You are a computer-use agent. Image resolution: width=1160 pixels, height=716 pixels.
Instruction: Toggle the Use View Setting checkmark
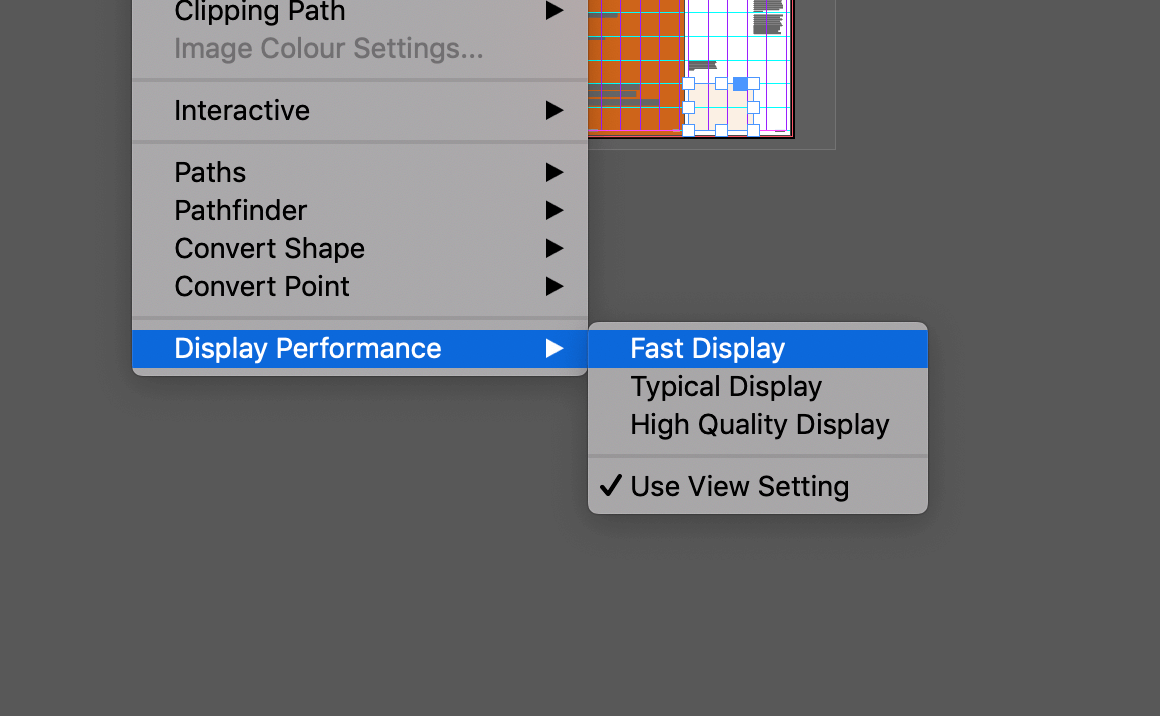(739, 487)
